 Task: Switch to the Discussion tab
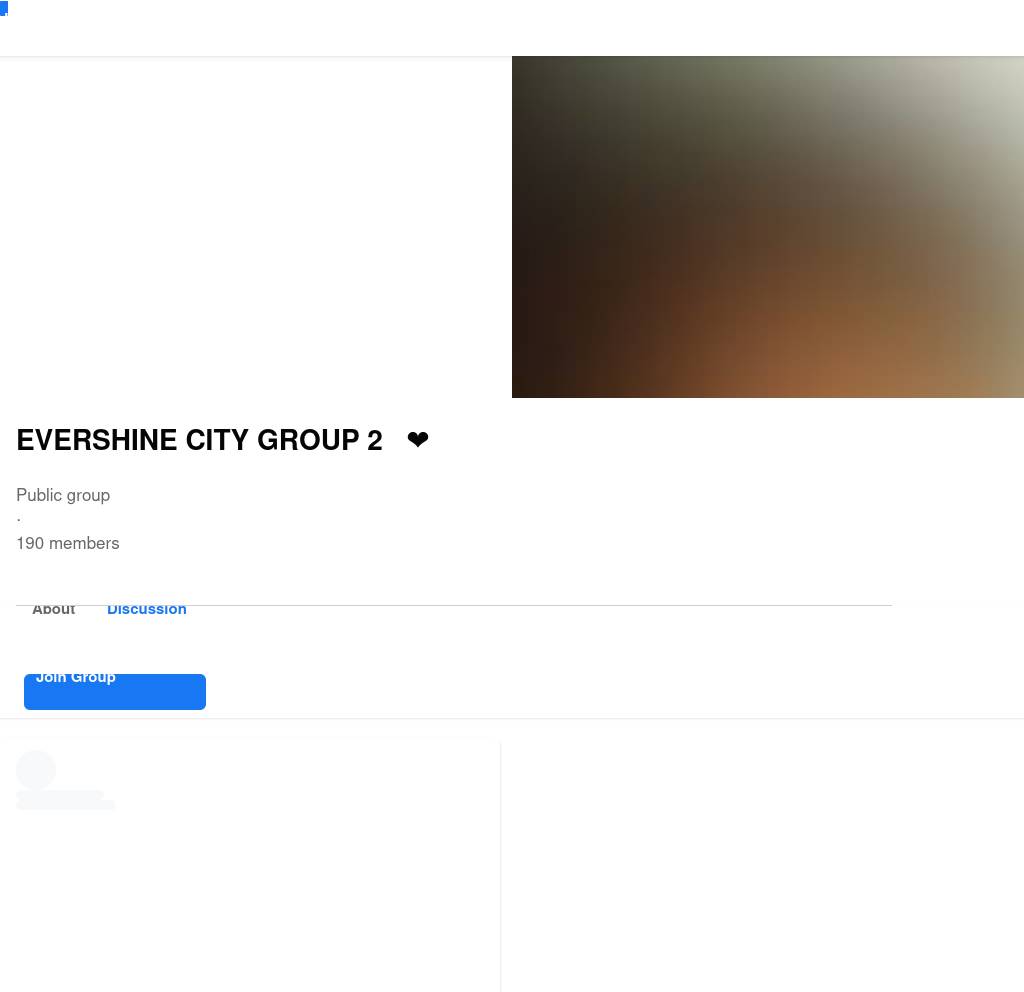click(x=147, y=609)
